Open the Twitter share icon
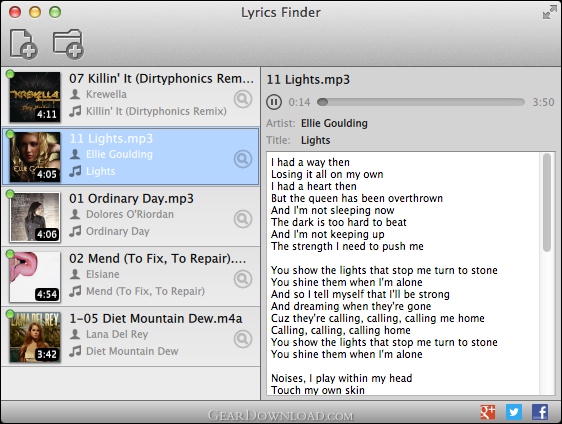 (x=514, y=412)
